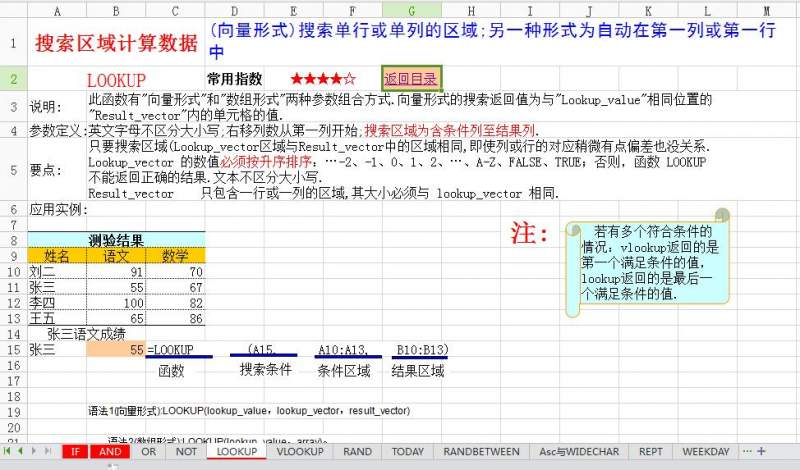This screenshot has height=470, width=800.
Task: Select row 10 header
Action: coord(13,272)
